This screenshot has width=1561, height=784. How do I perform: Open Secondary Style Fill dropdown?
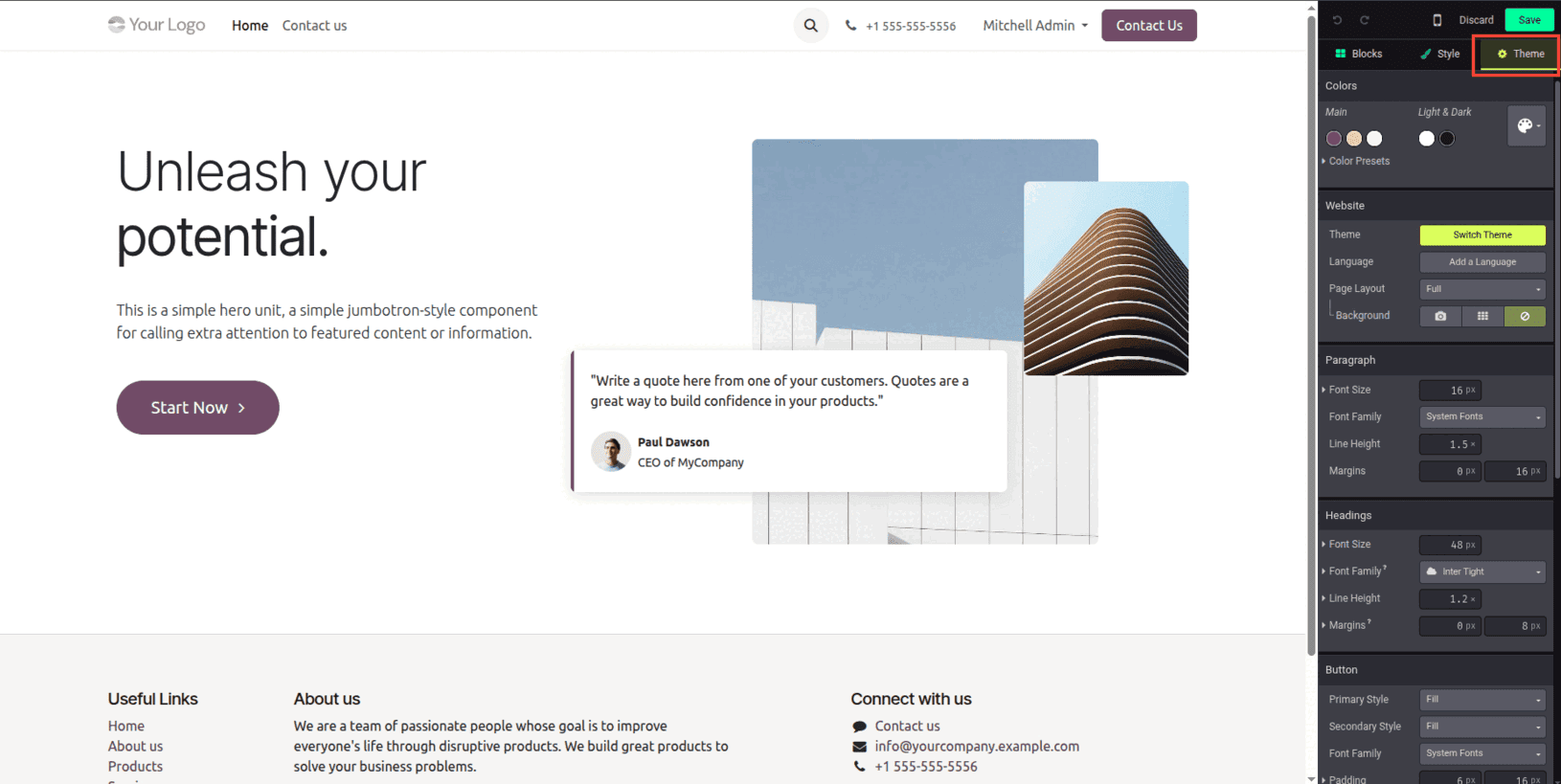click(1482, 727)
